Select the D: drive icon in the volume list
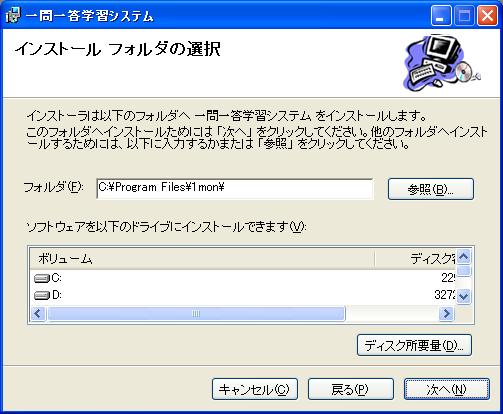This screenshot has width=503, height=414. pyautogui.click(x=42, y=295)
